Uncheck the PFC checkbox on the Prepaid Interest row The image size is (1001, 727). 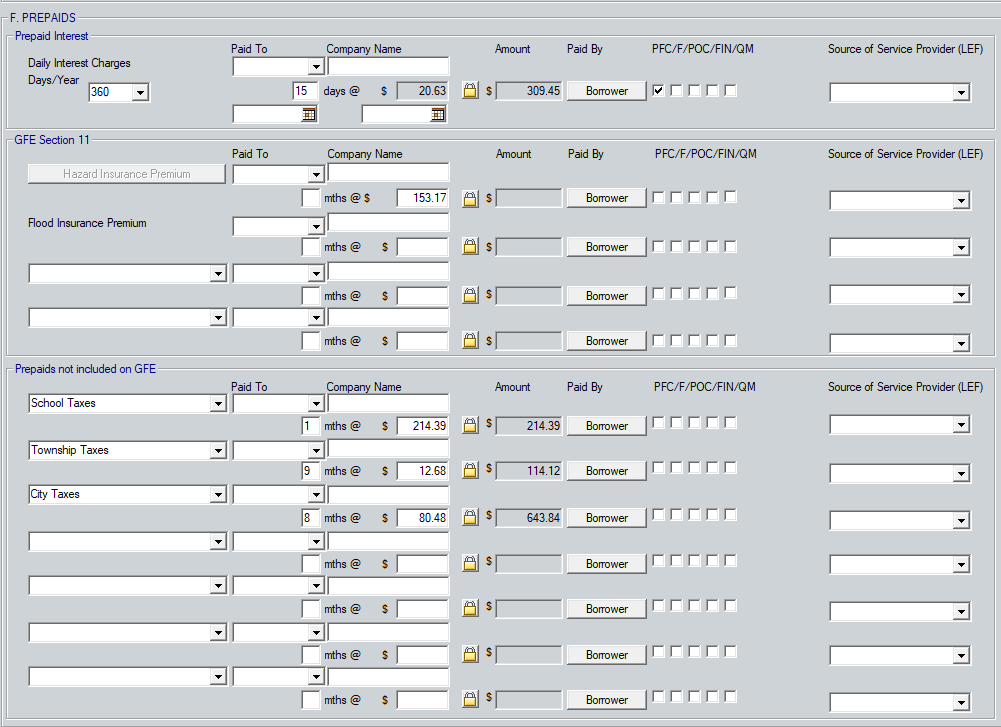point(658,90)
